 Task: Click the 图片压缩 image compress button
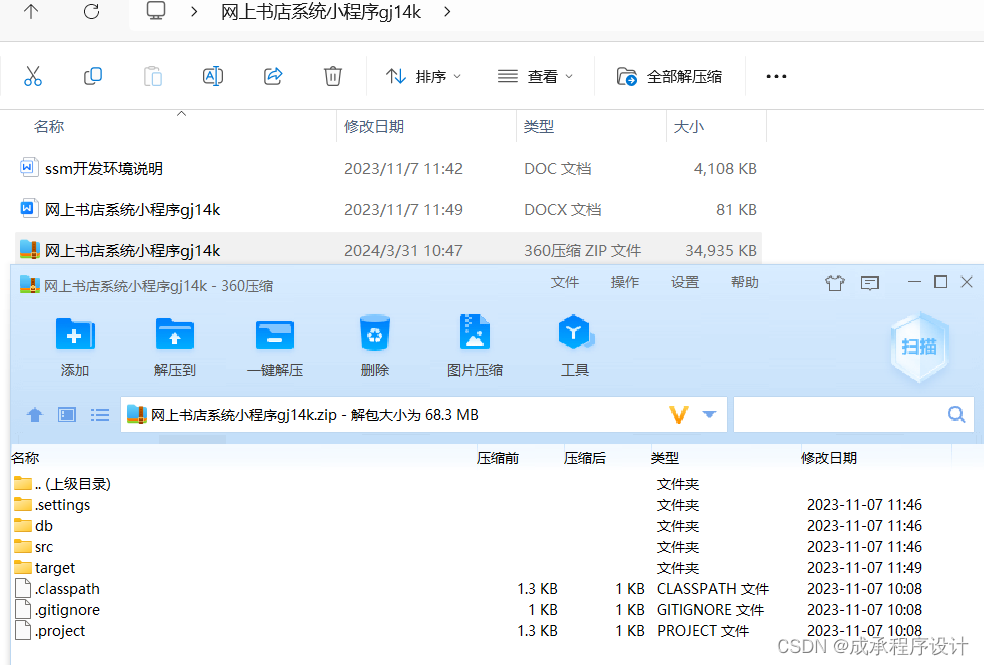coord(475,346)
